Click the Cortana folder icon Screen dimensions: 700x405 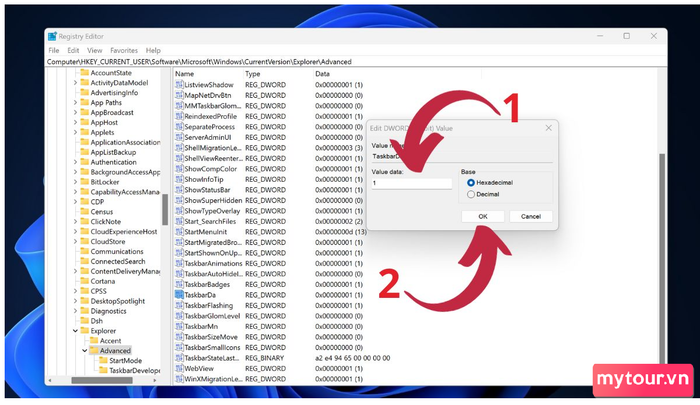point(84,281)
